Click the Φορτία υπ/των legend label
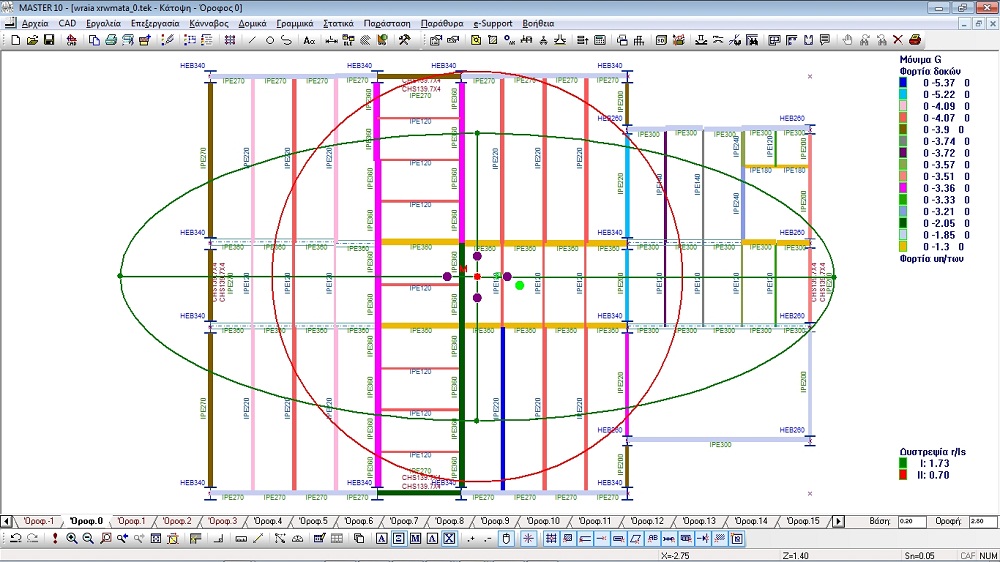Image resolution: width=1000 pixels, height=562 pixels. (x=931, y=259)
